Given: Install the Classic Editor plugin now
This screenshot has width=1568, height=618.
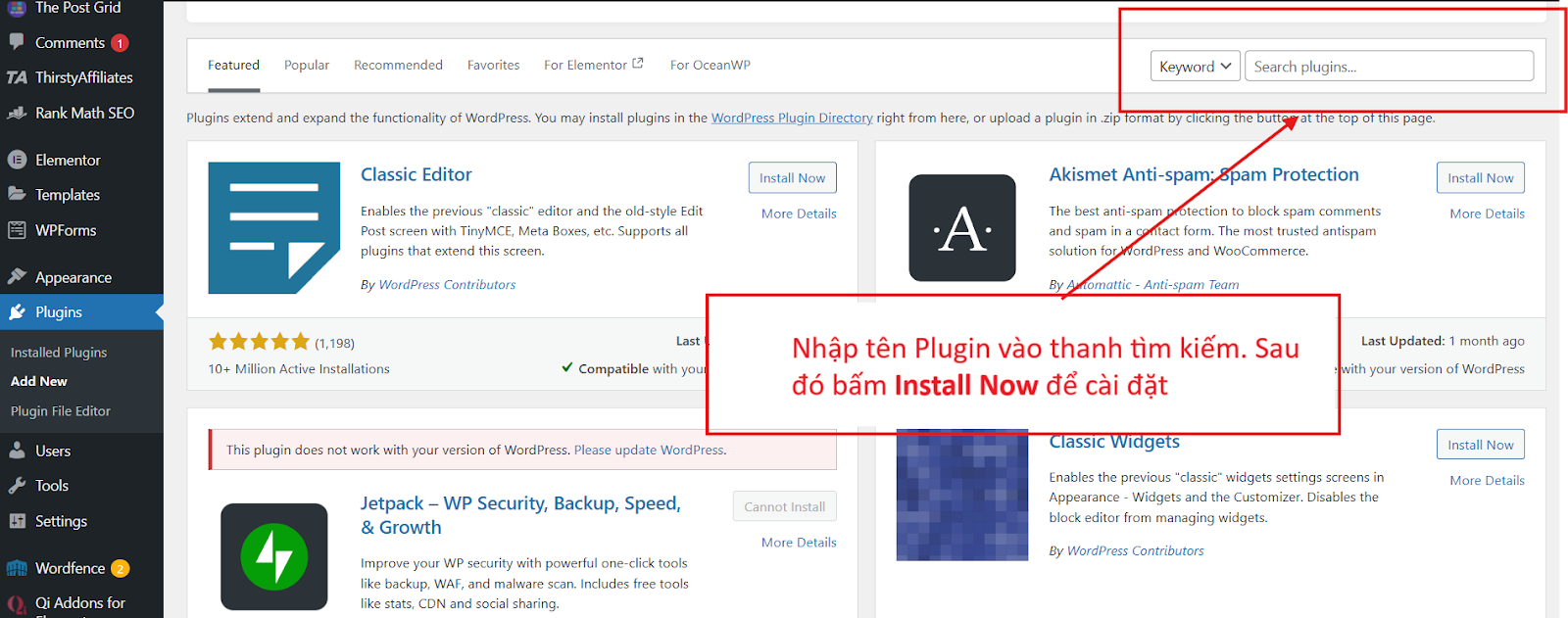Looking at the screenshot, I should coord(792,178).
